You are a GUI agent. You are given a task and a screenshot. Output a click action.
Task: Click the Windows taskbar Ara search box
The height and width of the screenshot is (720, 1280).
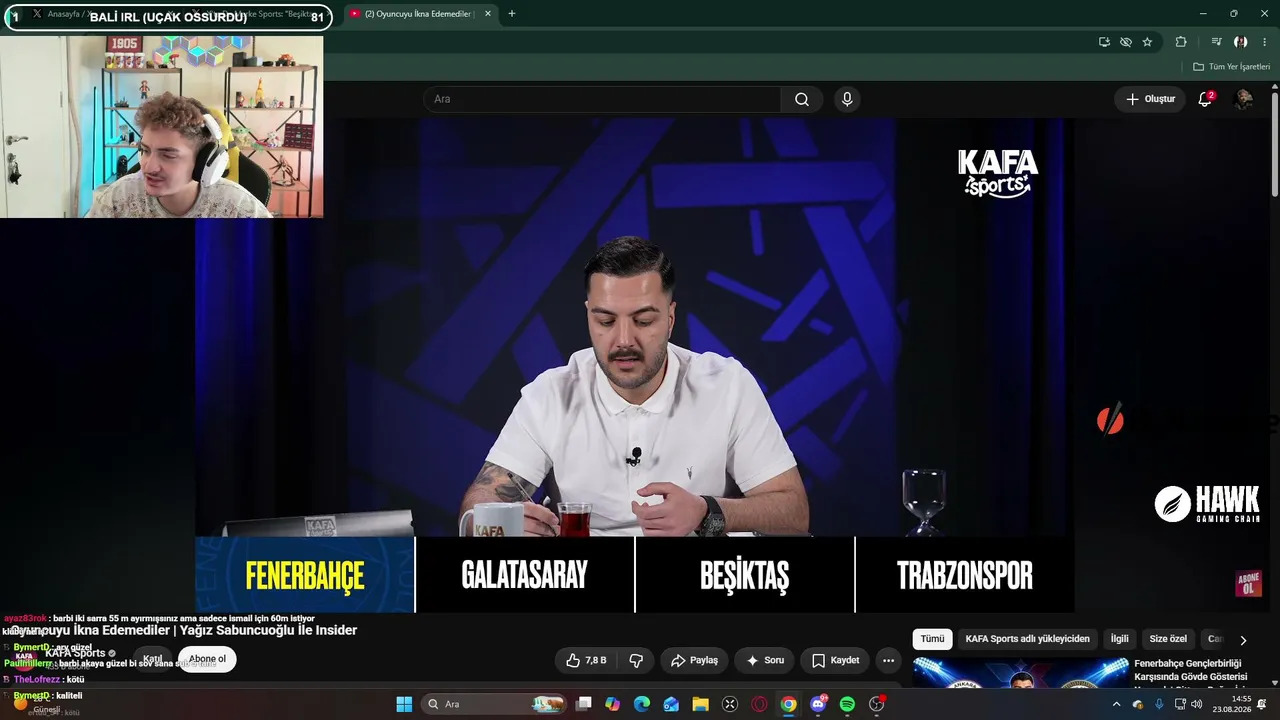point(495,704)
